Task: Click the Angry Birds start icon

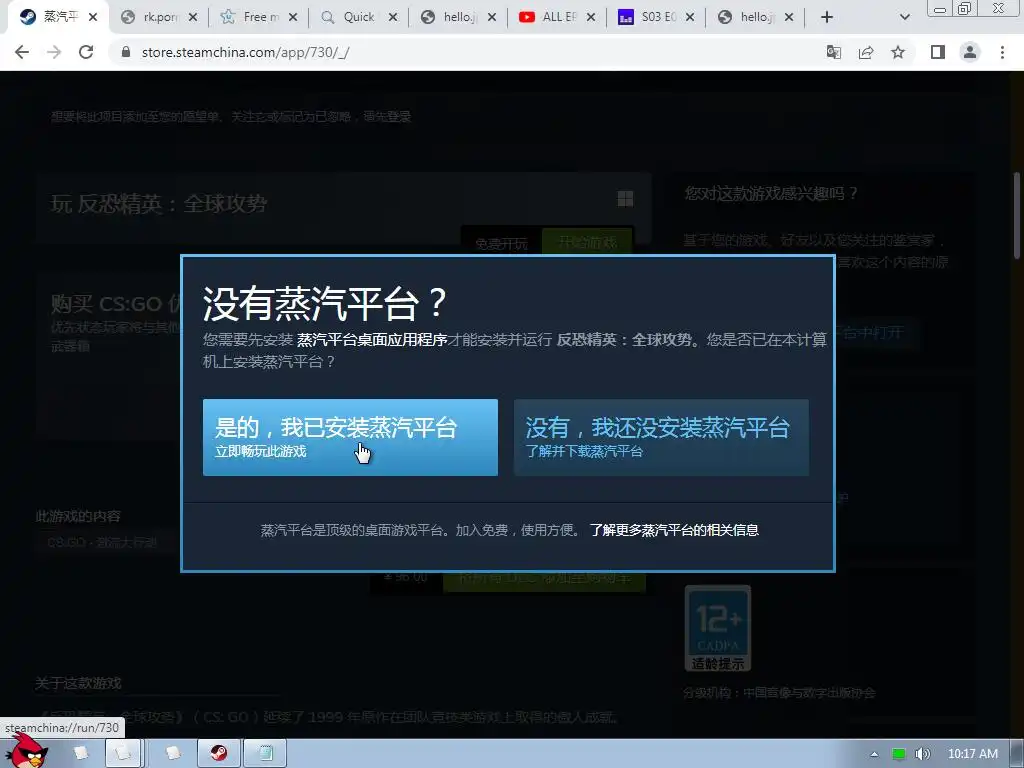Action: pyautogui.click(x=25, y=750)
